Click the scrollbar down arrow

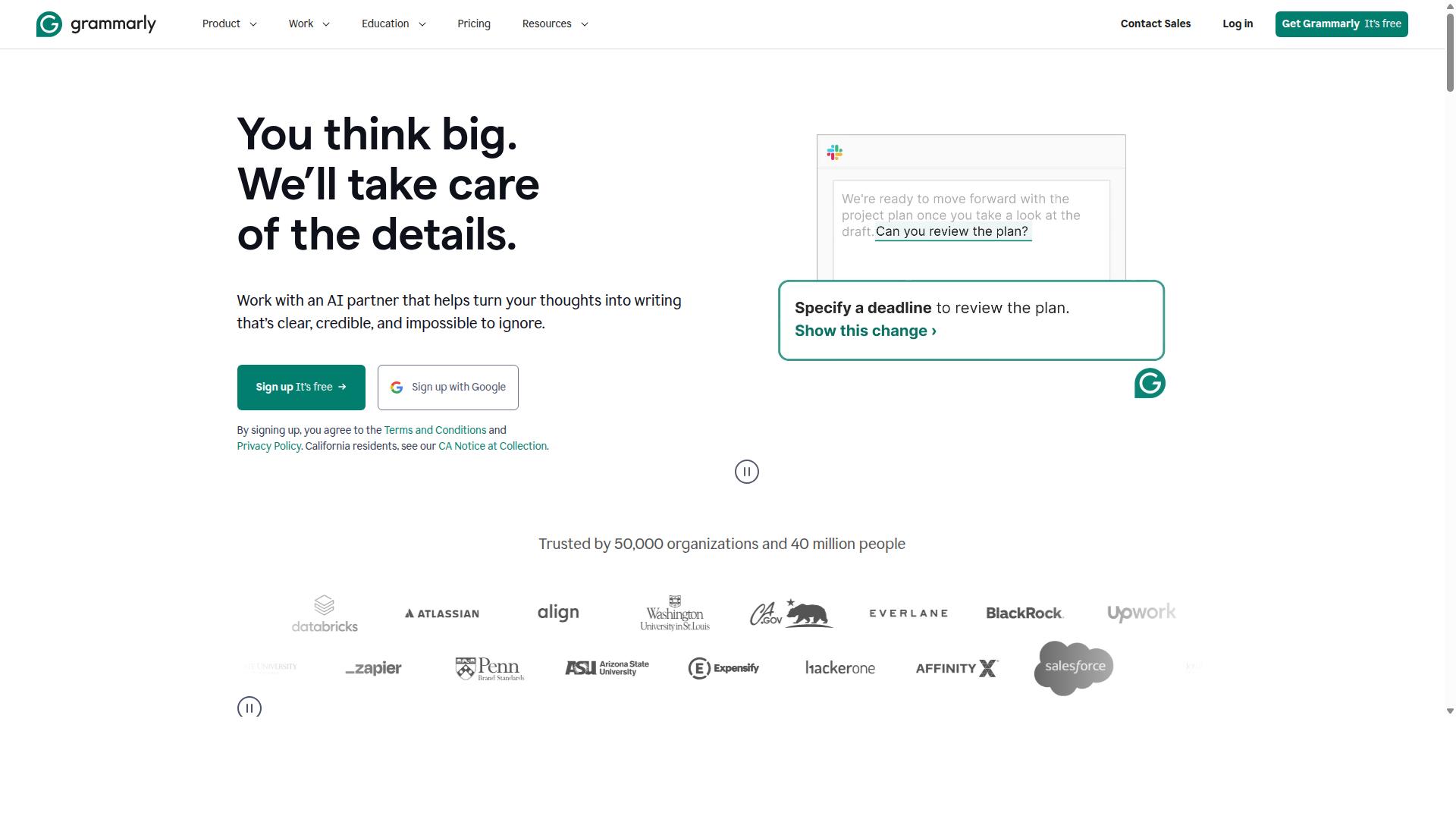(x=1450, y=711)
